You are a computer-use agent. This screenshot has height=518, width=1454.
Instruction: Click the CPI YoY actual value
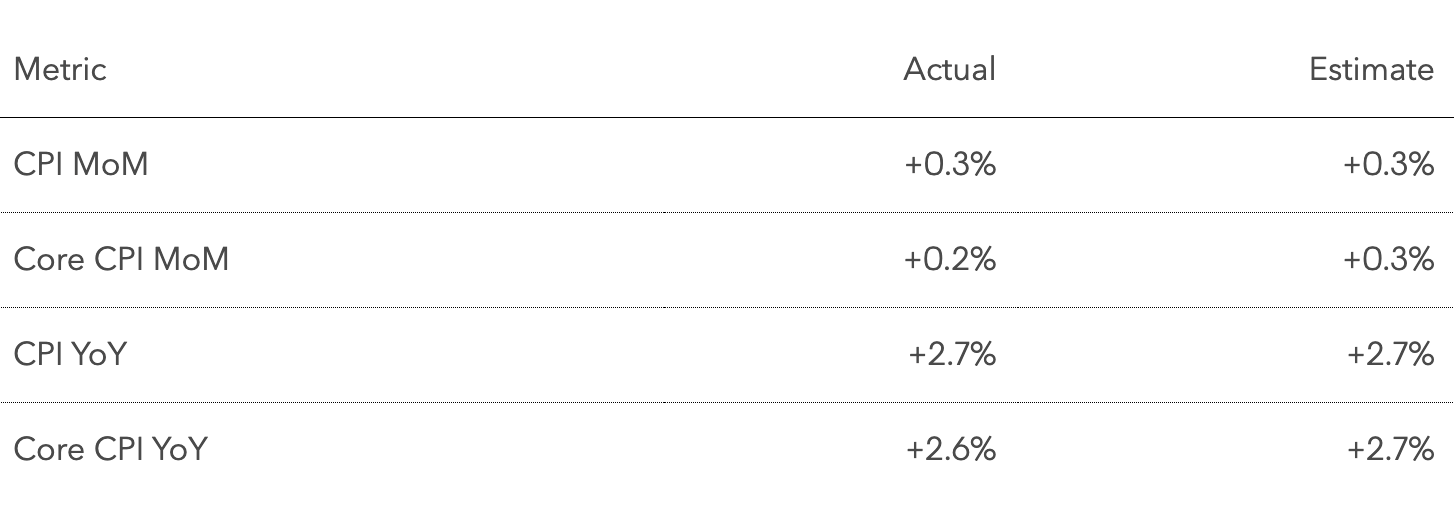click(x=952, y=354)
